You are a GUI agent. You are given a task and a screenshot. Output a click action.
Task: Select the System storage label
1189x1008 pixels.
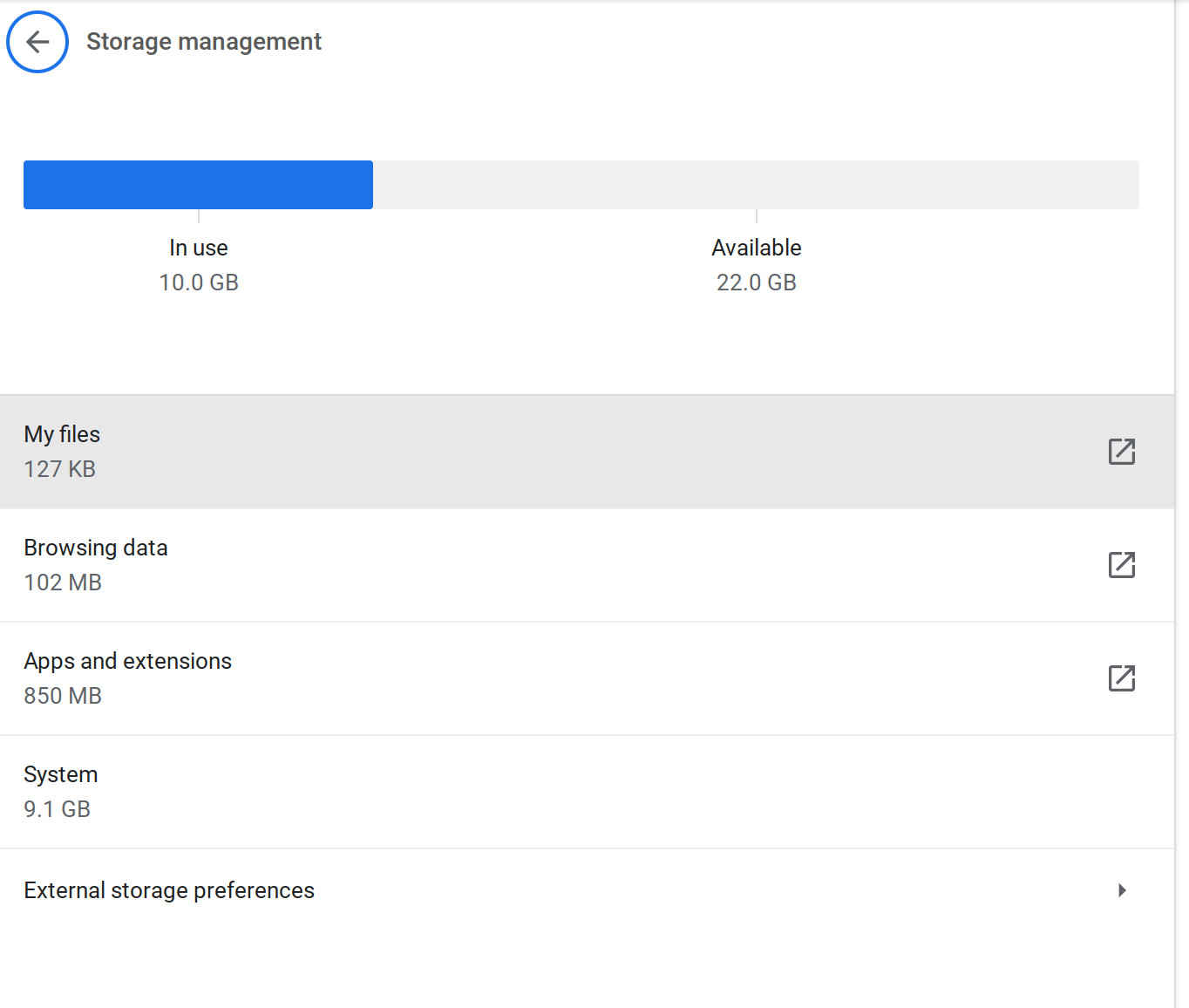click(61, 774)
